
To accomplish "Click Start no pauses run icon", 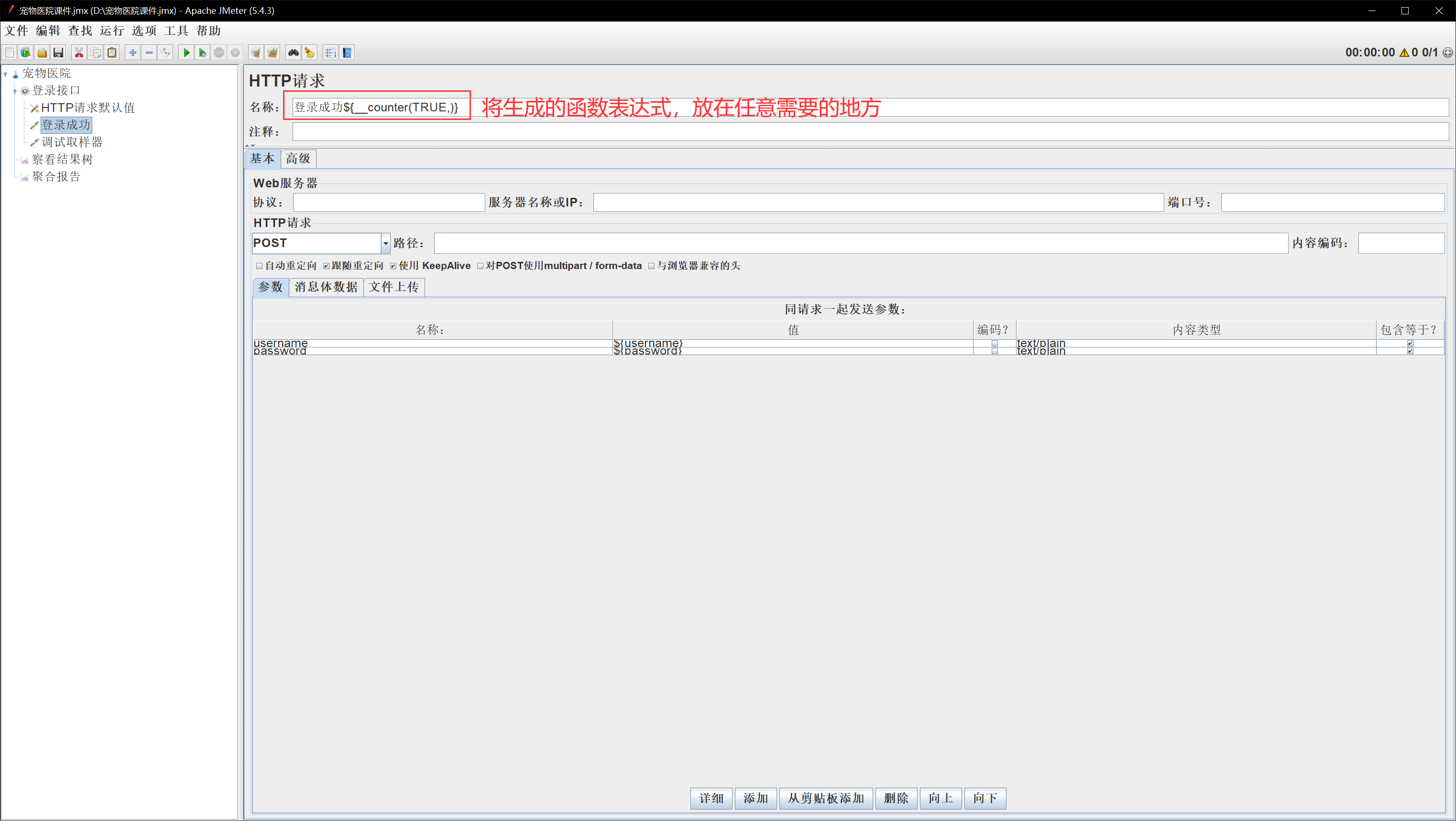I will click(x=202, y=53).
